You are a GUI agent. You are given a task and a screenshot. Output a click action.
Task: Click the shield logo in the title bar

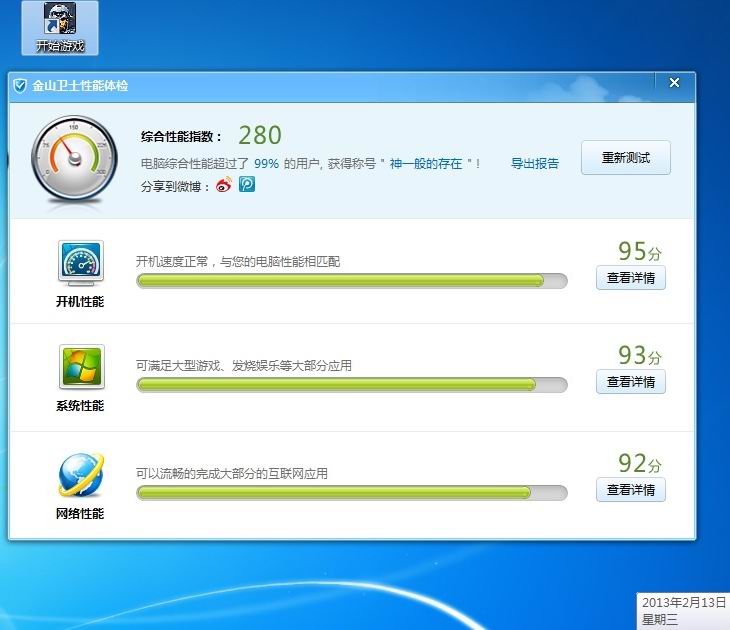pyautogui.click(x=20, y=86)
